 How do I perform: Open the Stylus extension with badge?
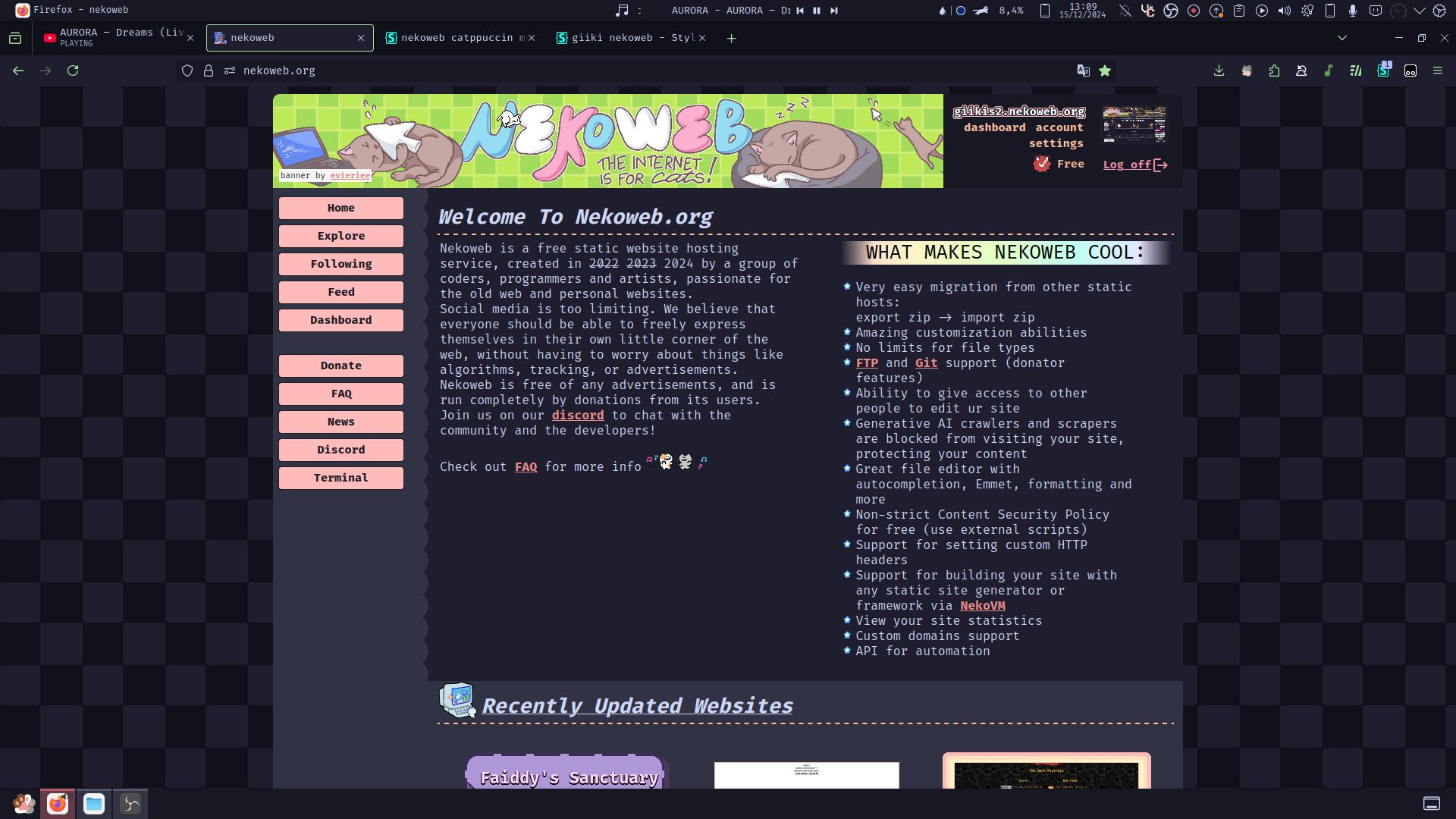tap(1384, 70)
